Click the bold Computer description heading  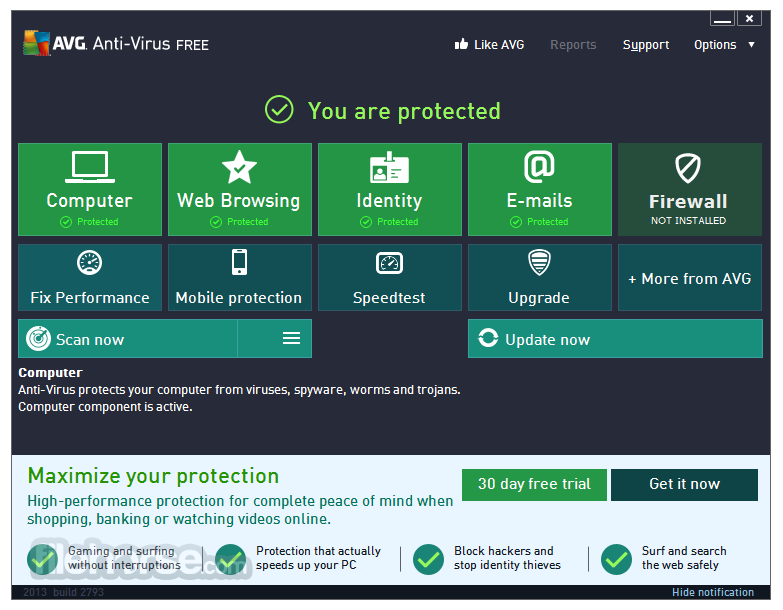tap(50, 372)
